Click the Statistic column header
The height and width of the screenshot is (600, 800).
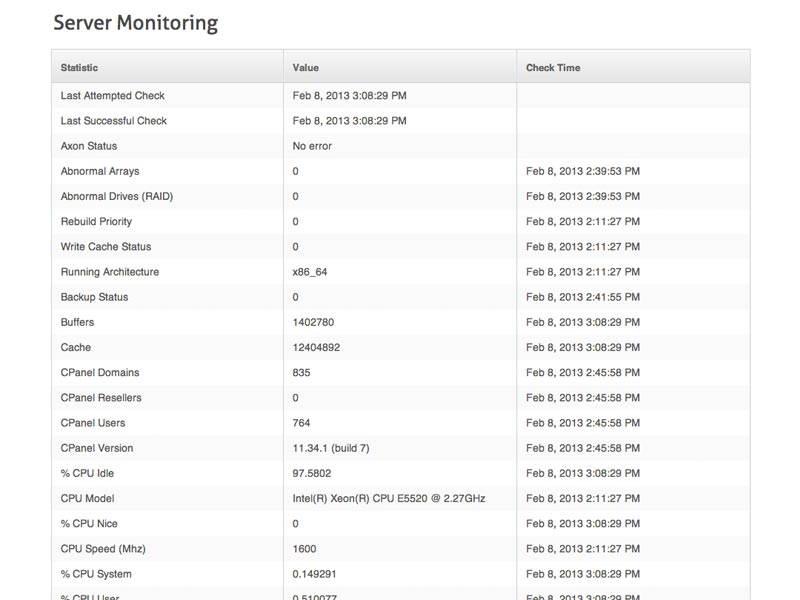coord(79,68)
